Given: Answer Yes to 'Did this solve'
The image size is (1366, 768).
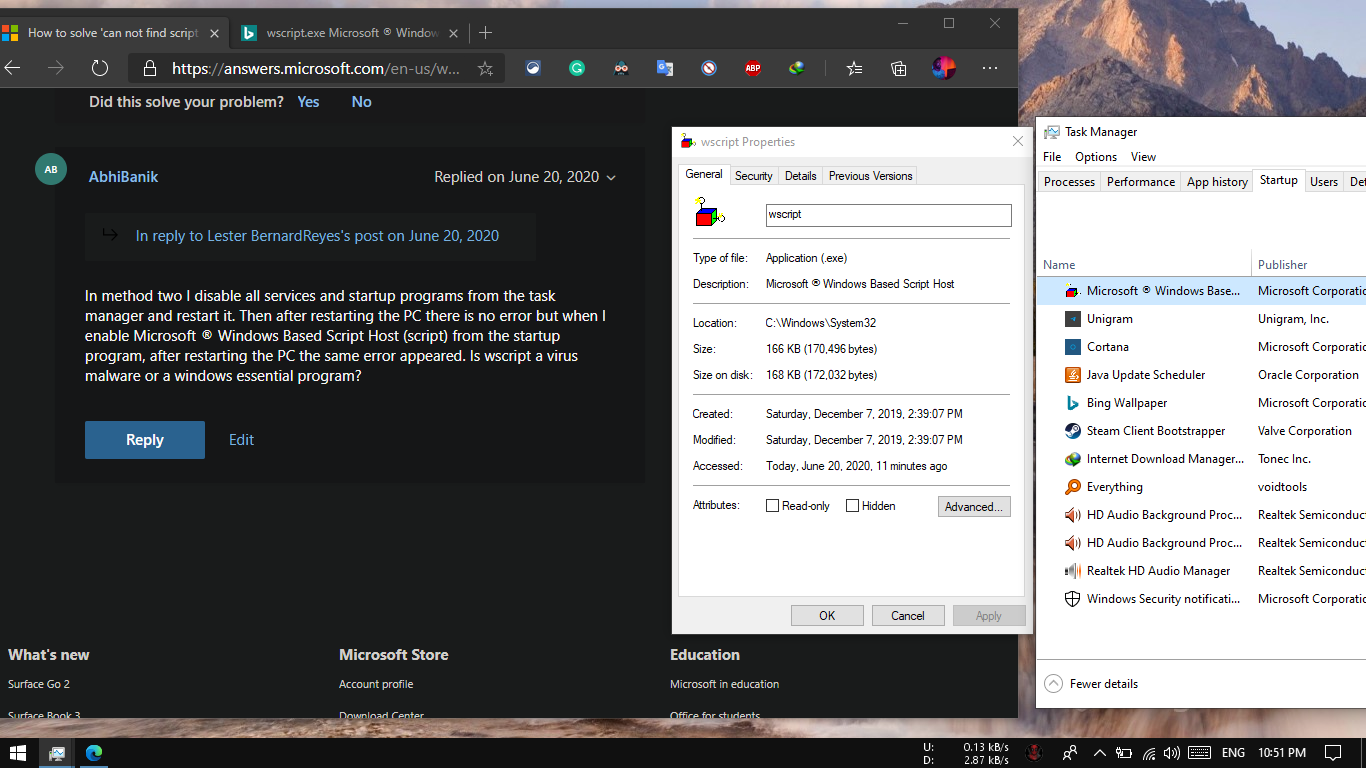Looking at the screenshot, I should pyautogui.click(x=308, y=102).
